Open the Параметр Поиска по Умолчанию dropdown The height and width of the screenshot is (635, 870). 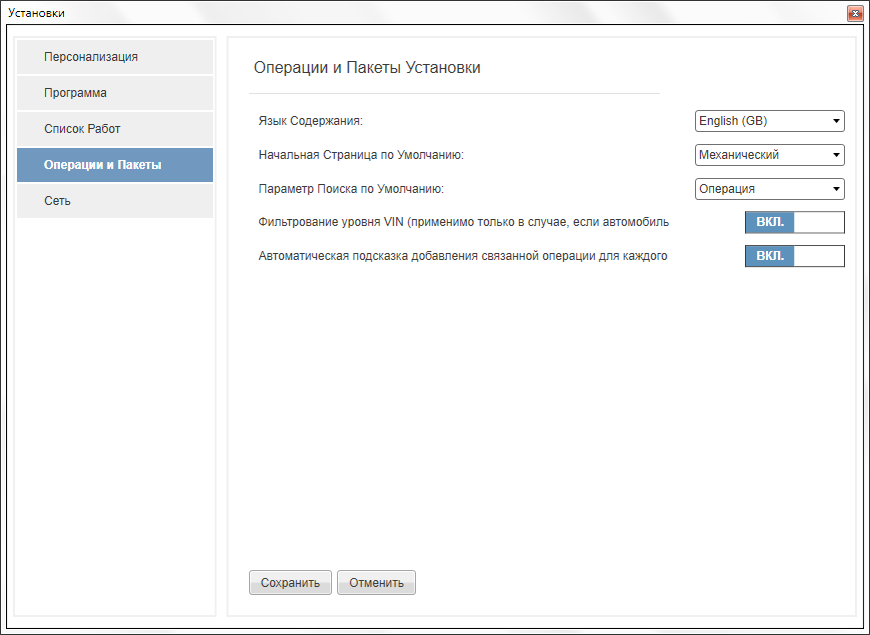pyautogui.click(x=770, y=189)
